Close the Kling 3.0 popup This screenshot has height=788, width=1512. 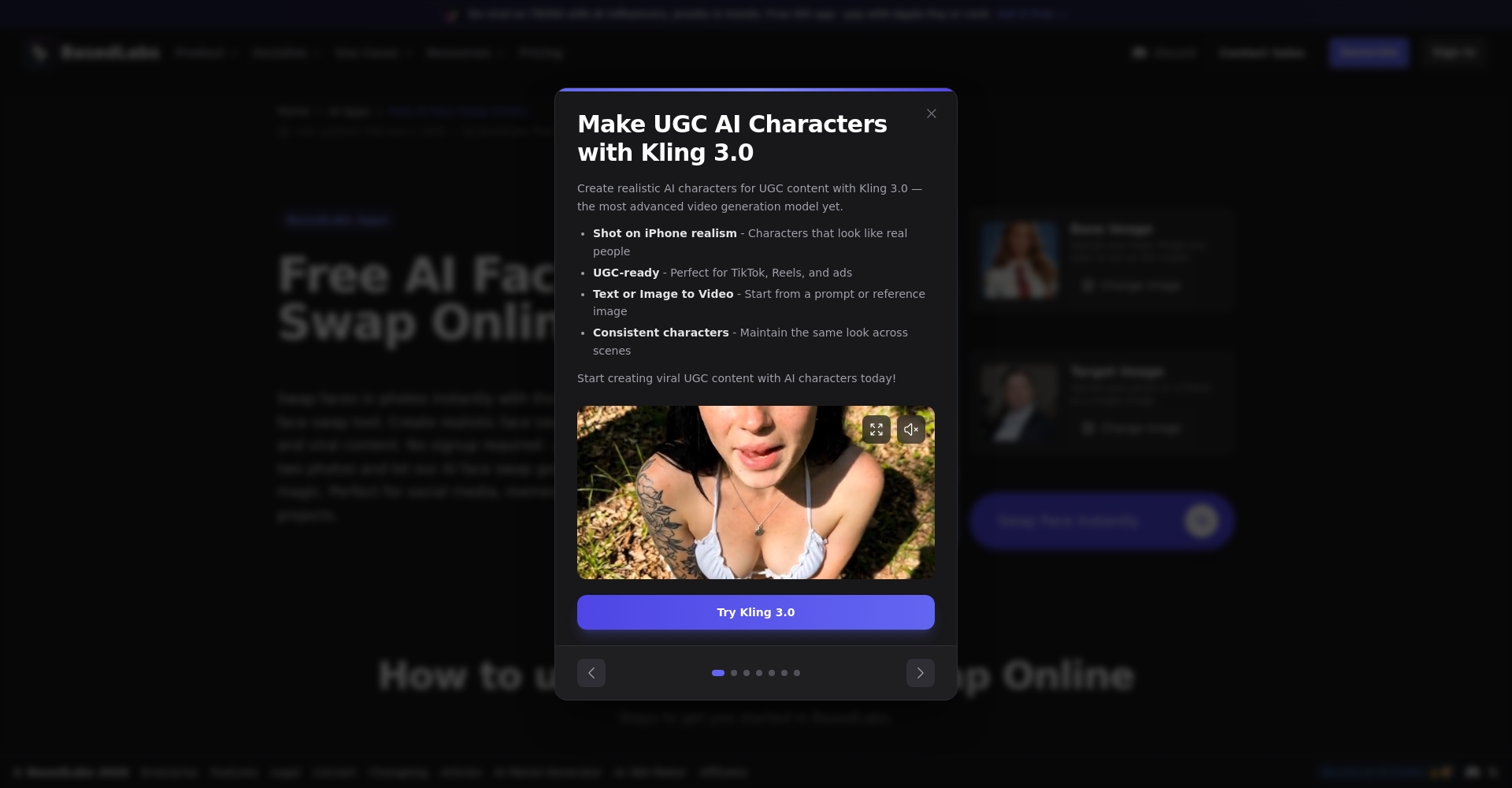[932, 113]
